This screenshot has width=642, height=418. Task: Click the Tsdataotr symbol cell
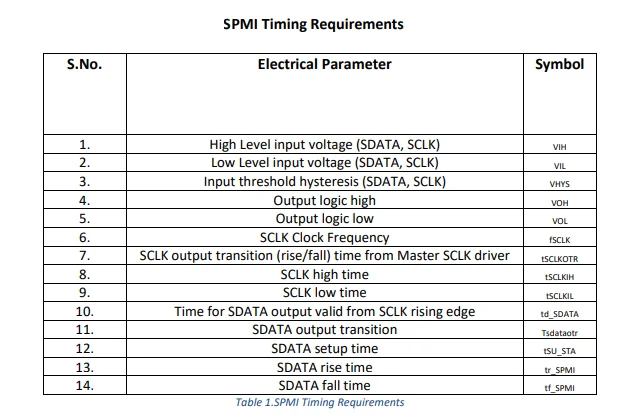point(560,331)
